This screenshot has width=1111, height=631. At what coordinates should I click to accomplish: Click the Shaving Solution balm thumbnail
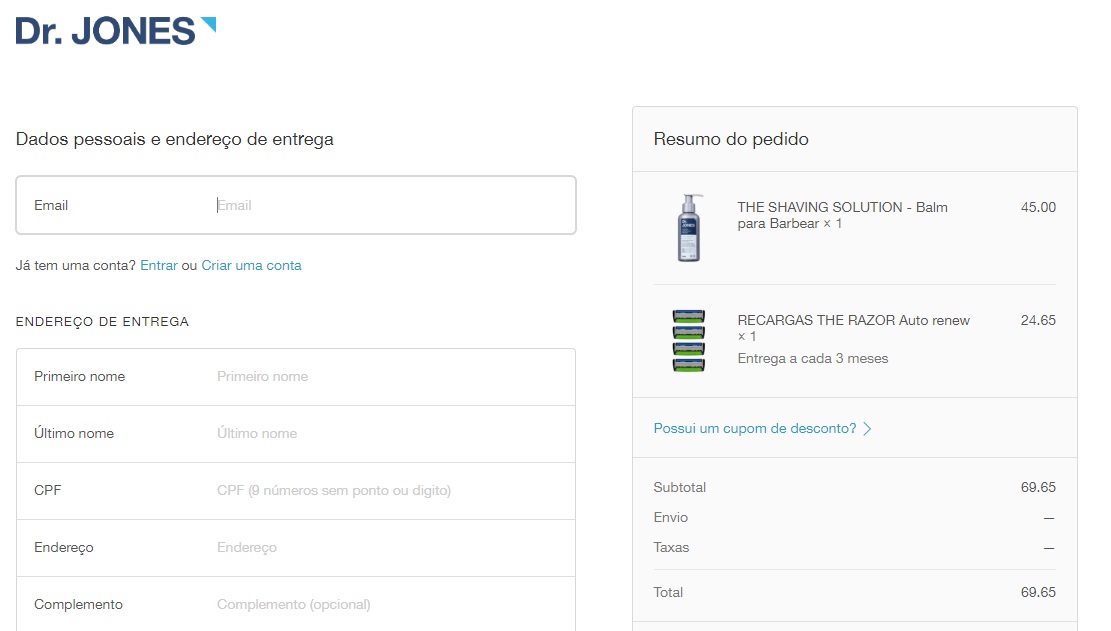pos(689,227)
